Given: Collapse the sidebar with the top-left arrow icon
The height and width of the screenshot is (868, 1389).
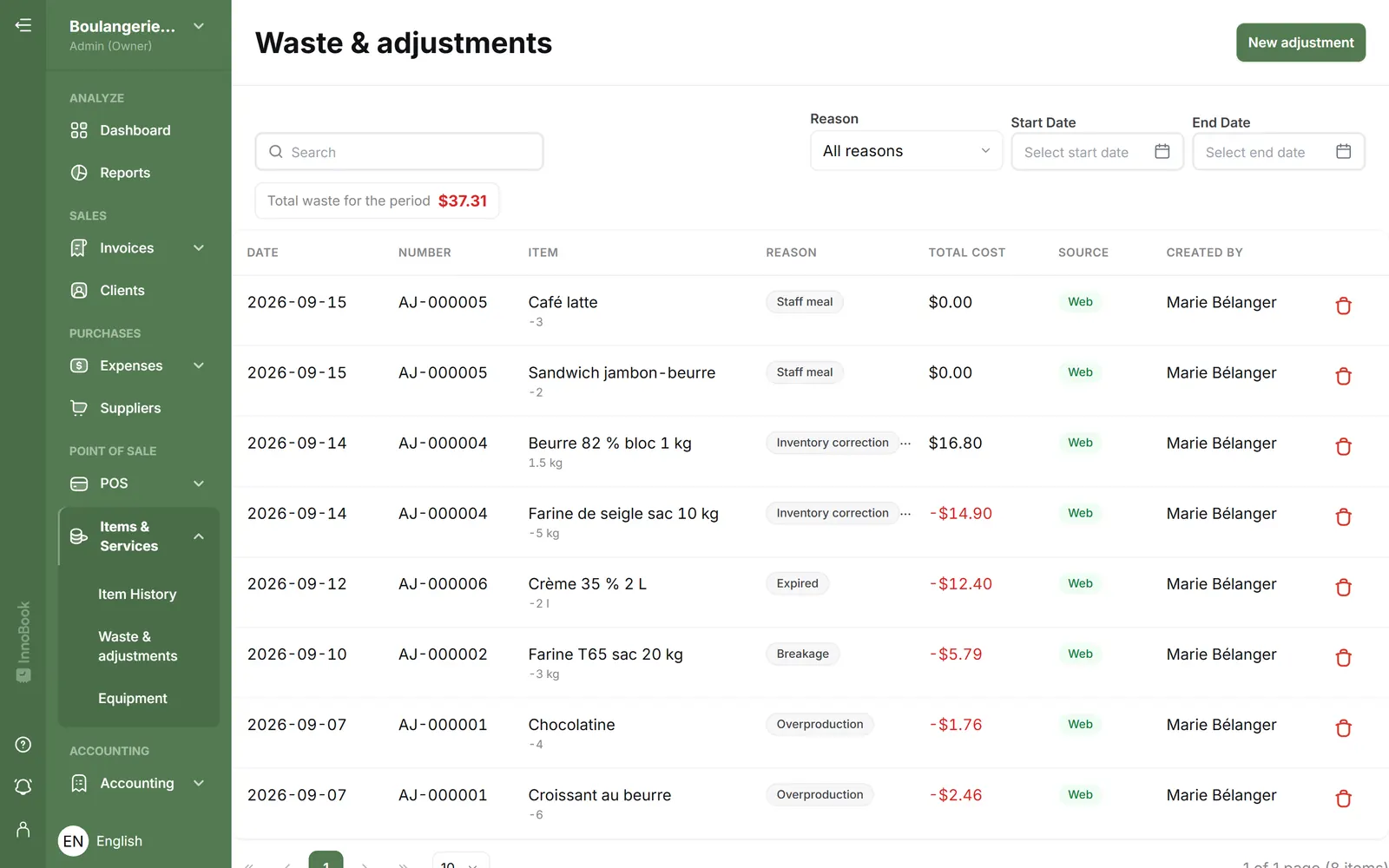Looking at the screenshot, I should 23,25.
